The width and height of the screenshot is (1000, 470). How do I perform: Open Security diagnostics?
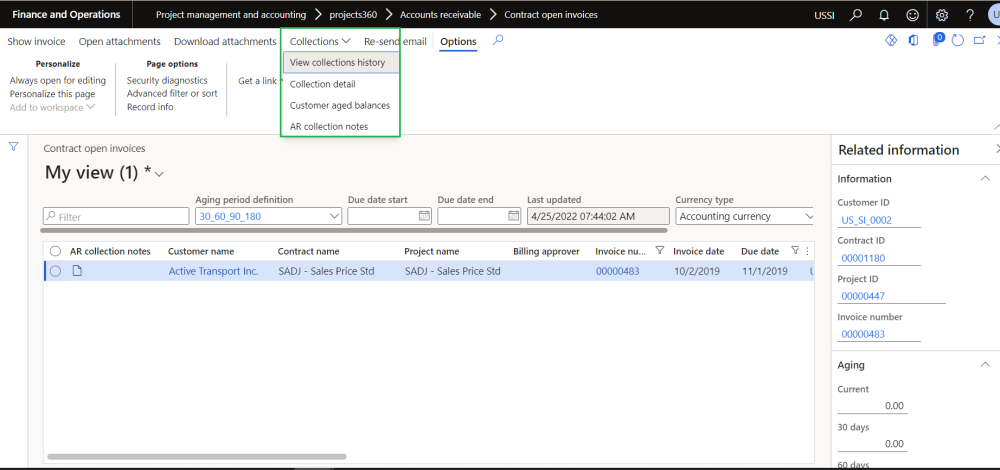click(167, 80)
